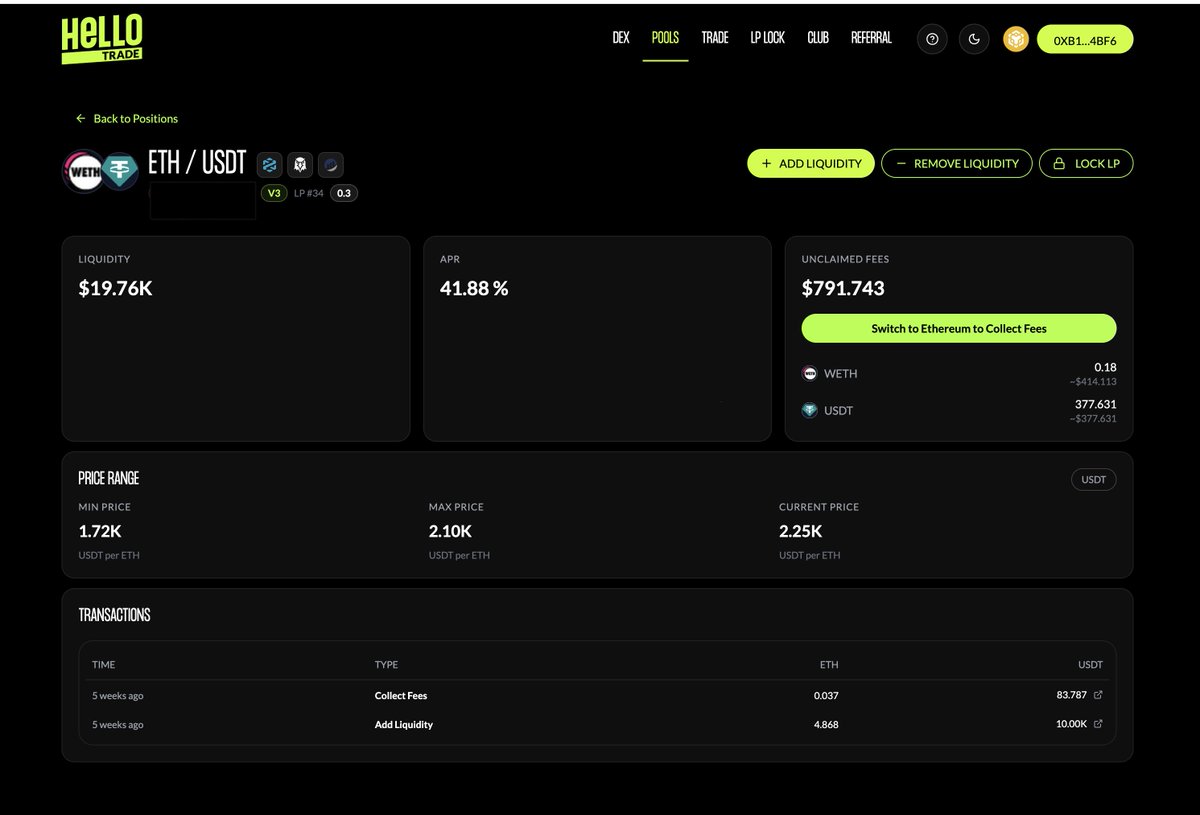
Task: Click the TIME column header
Action: click(104, 664)
